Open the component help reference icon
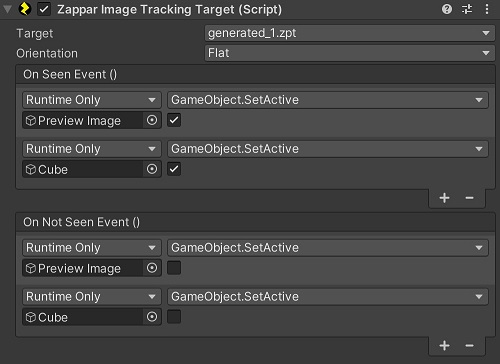The image size is (500, 364). pos(447,9)
